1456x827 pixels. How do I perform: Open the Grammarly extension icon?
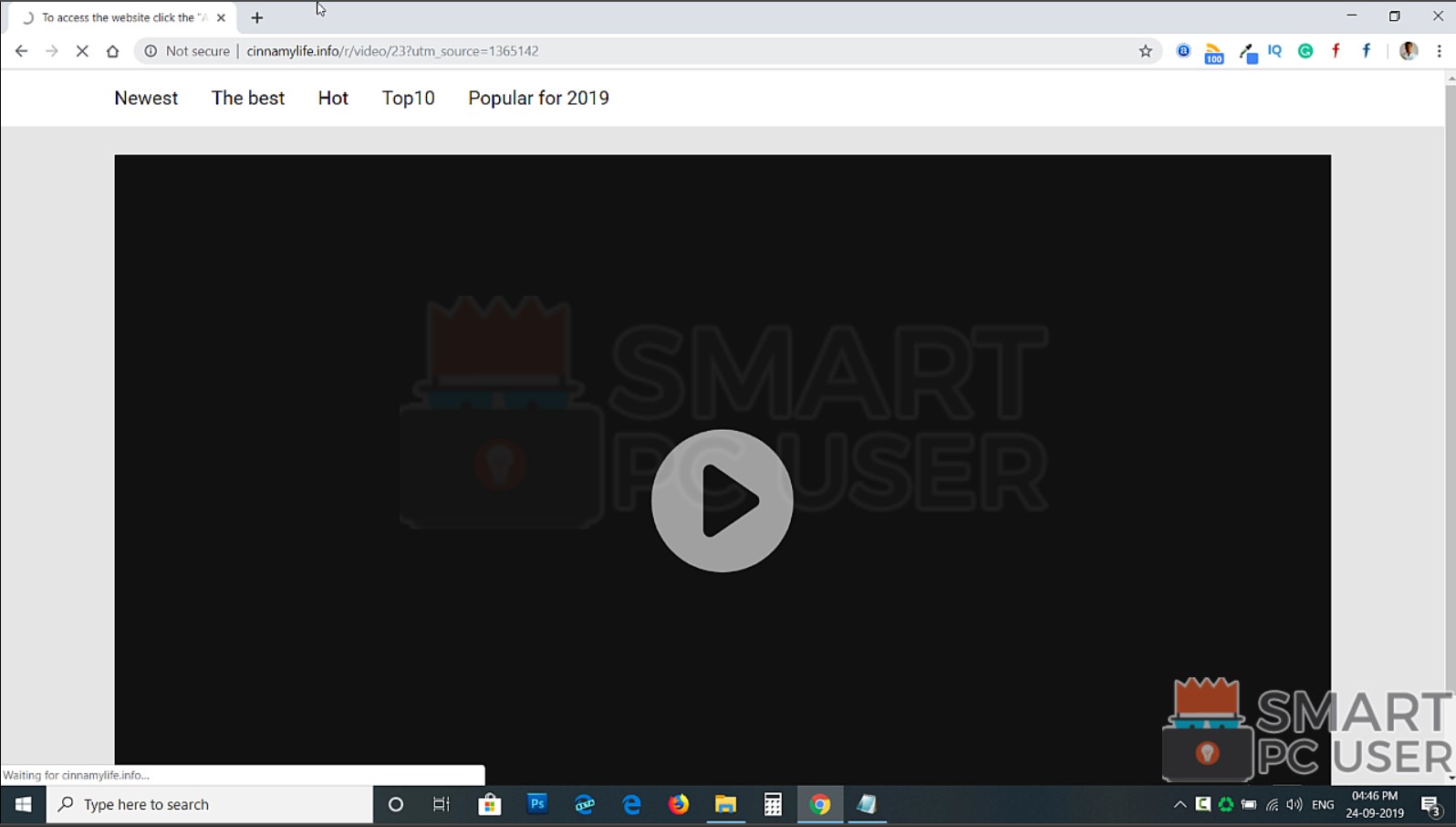1305,51
